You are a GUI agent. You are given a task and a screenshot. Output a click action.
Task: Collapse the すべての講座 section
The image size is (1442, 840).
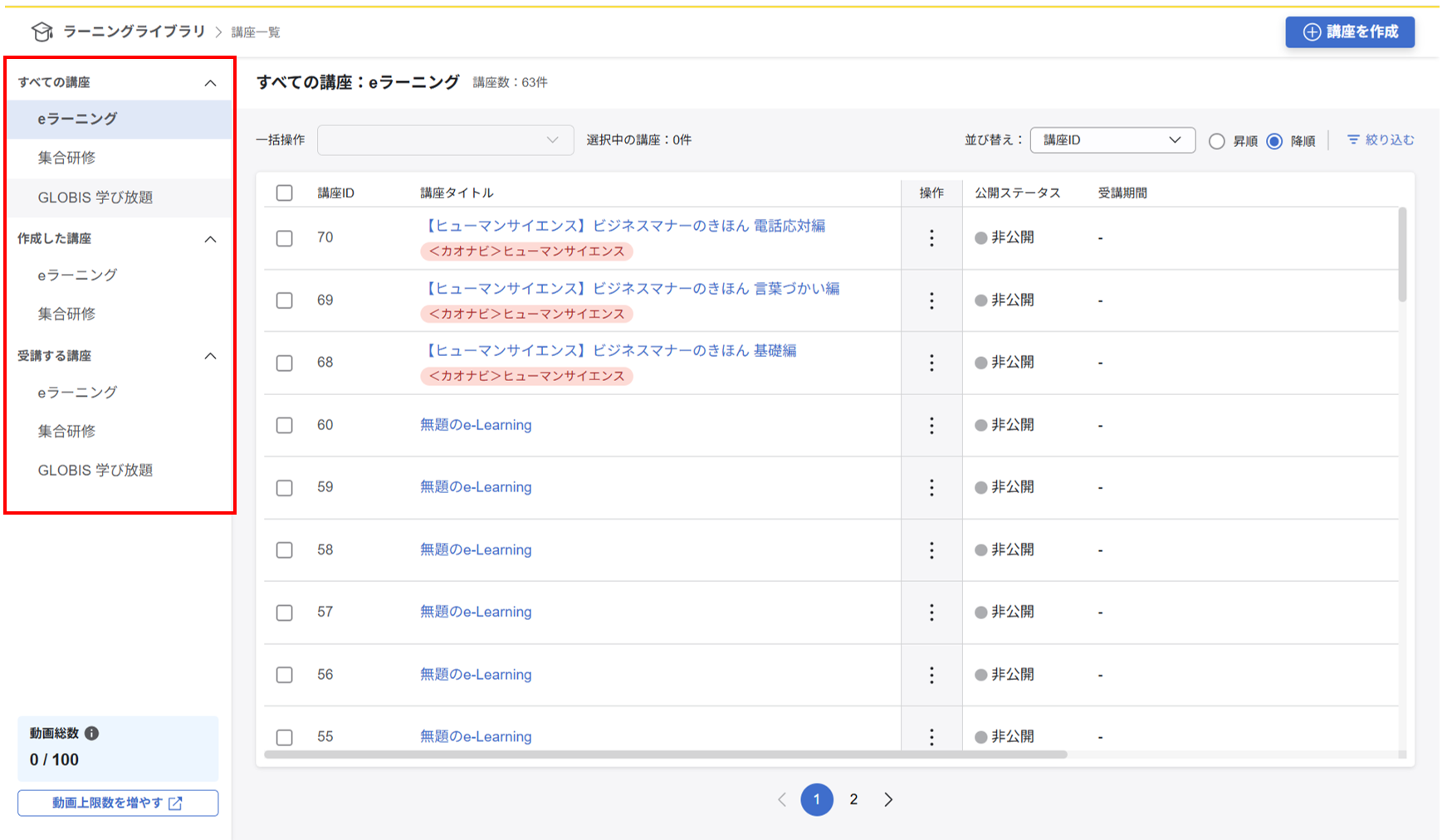(x=212, y=81)
